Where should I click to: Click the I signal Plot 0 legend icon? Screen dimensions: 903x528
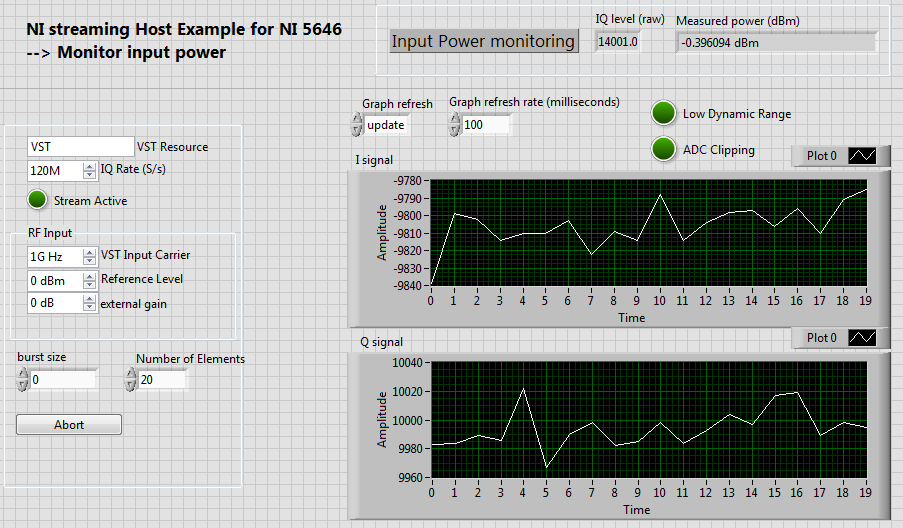(x=862, y=156)
